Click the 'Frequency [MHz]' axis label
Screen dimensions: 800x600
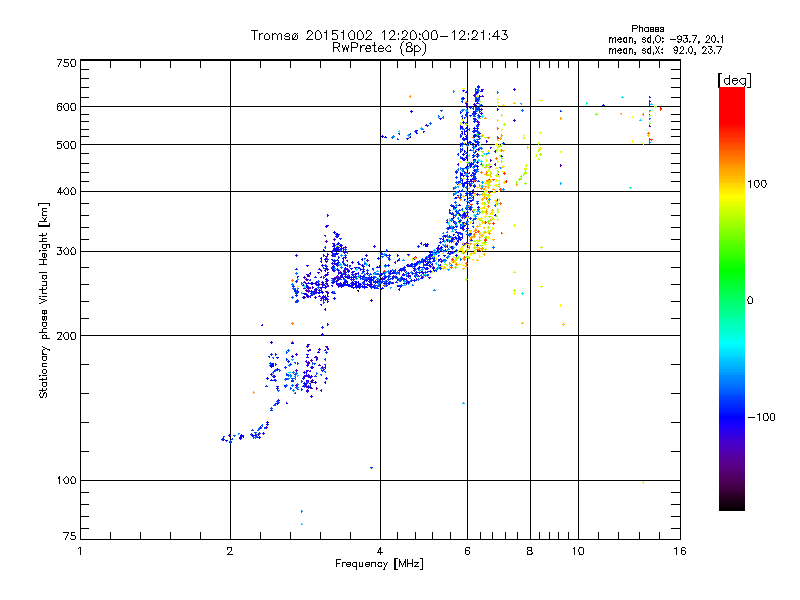click(379, 564)
